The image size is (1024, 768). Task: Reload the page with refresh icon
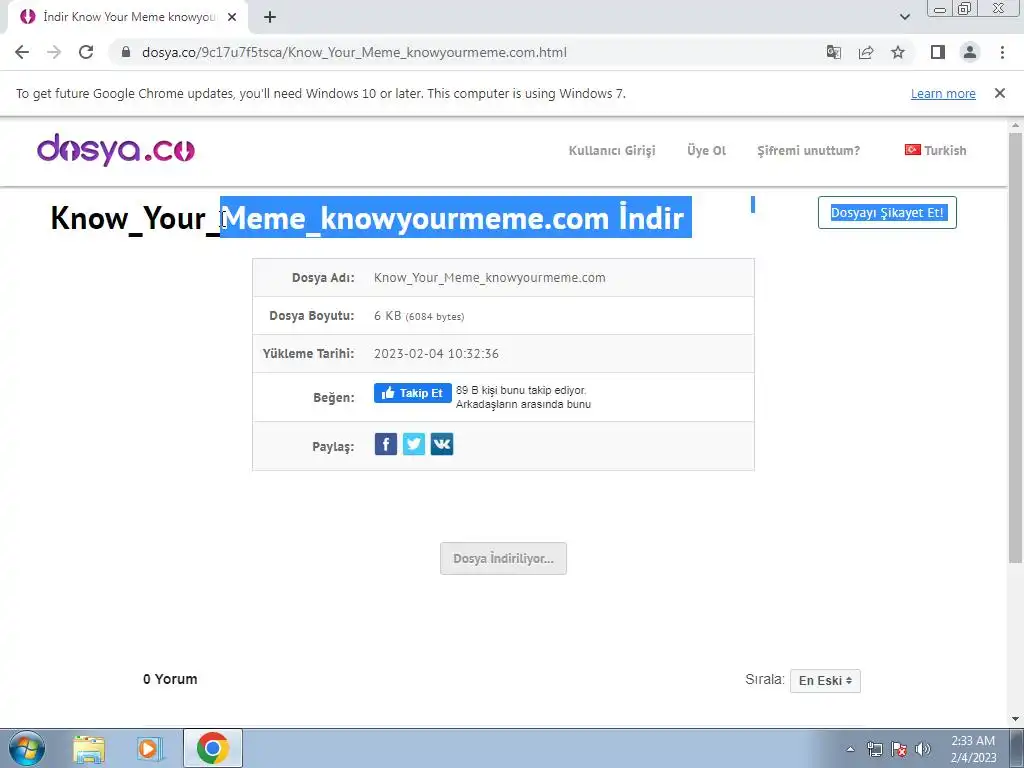[x=86, y=52]
